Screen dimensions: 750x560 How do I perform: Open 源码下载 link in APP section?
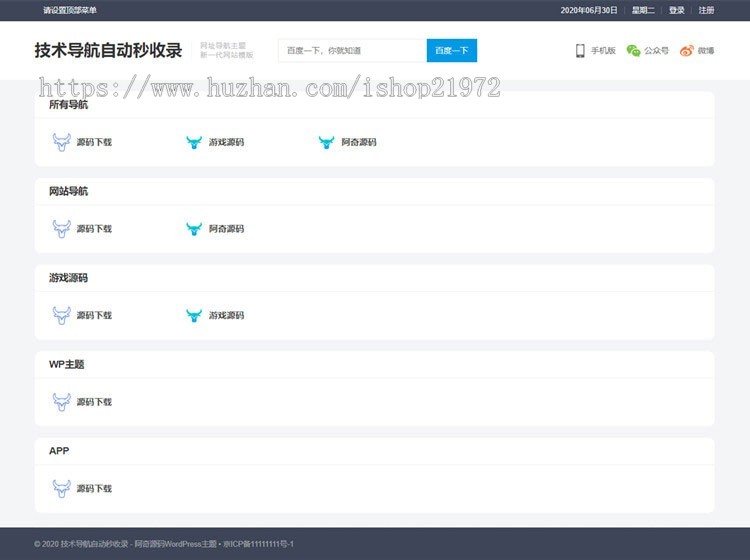(94, 488)
